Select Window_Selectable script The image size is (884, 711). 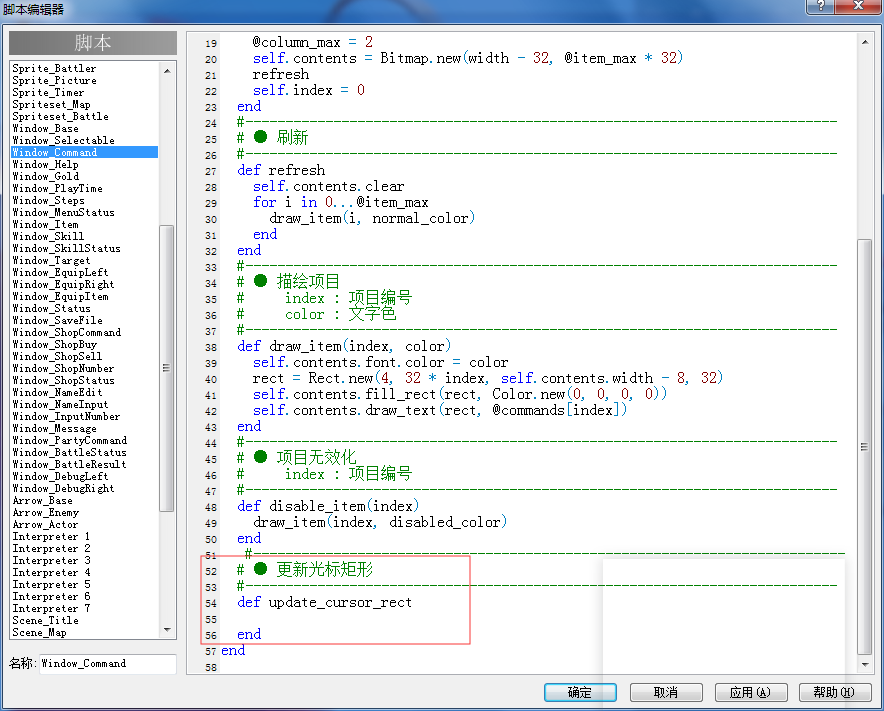click(x=63, y=140)
